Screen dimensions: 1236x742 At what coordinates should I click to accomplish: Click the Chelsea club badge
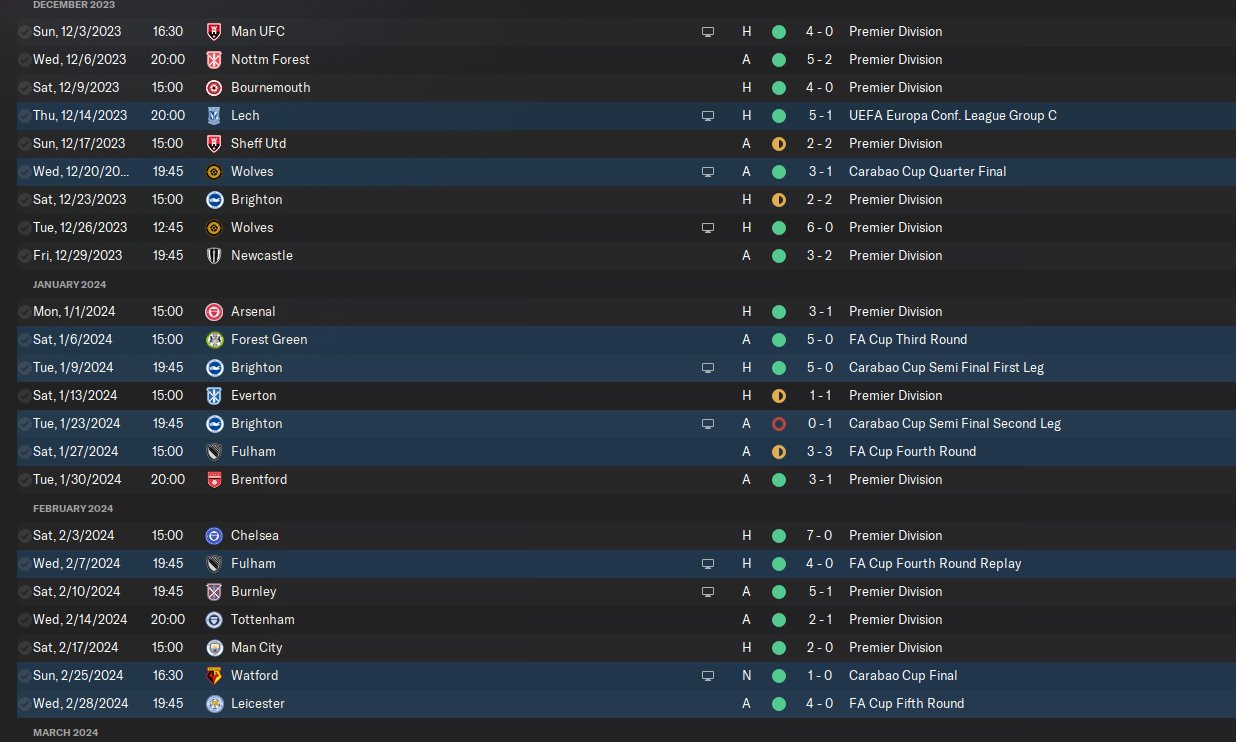pyautogui.click(x=213, y=536)
